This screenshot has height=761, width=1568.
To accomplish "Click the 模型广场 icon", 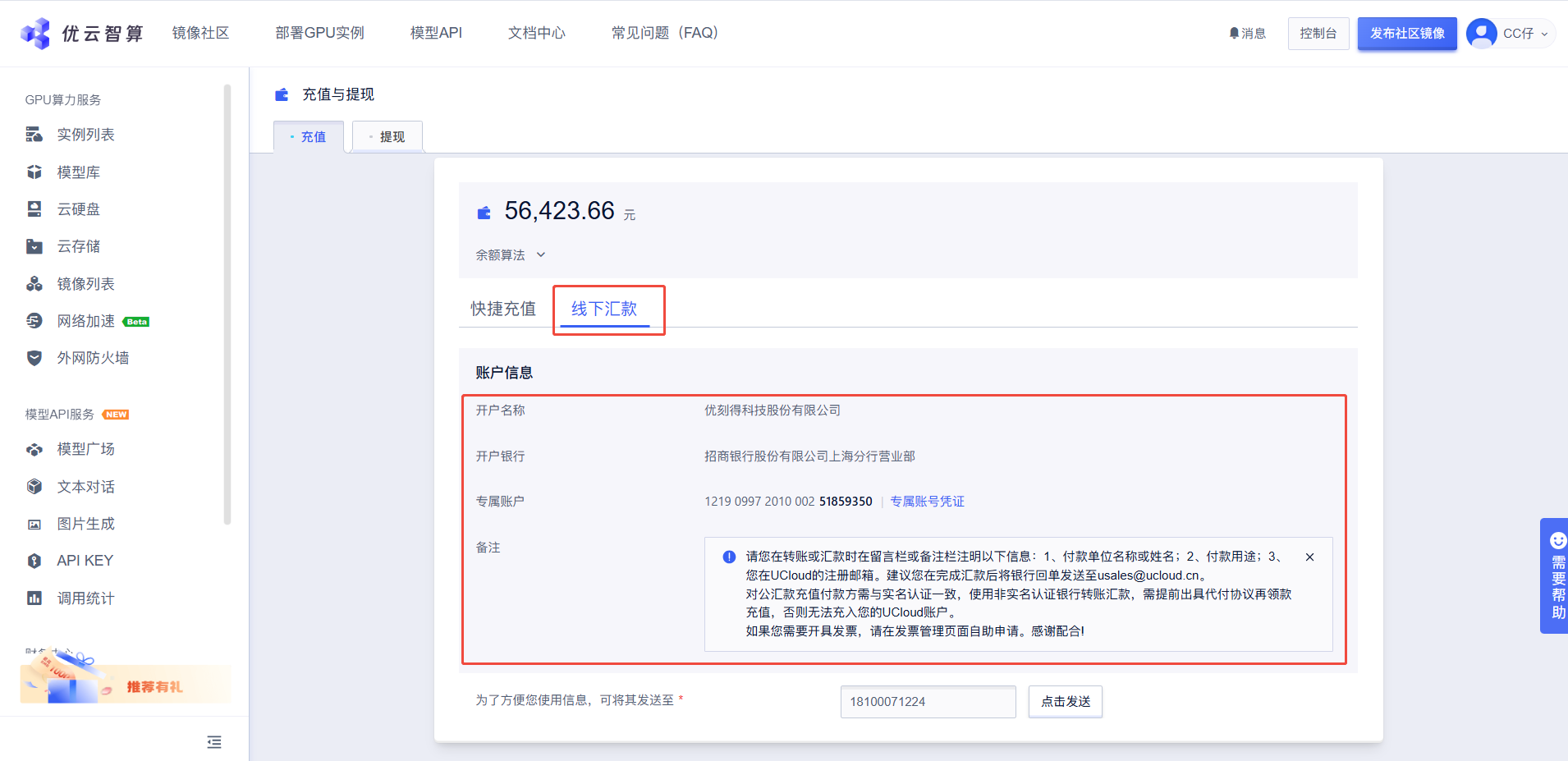I will tap(34, 450).
